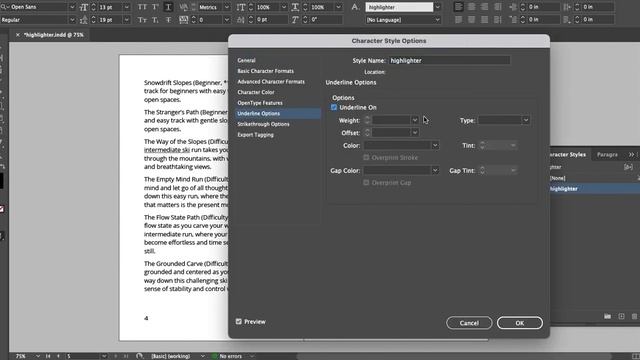The width and height of the screenshot is (640, 360).
Task: Click the Superscript icon
Action: tap(155, 7)
